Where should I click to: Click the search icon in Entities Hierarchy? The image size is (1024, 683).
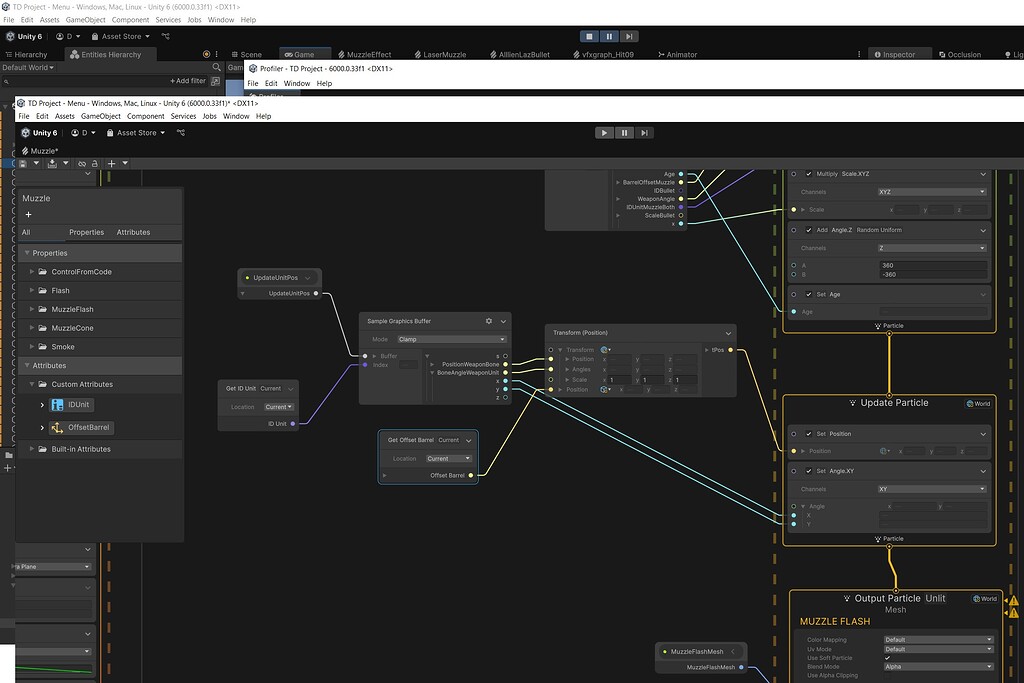point(217,67)
